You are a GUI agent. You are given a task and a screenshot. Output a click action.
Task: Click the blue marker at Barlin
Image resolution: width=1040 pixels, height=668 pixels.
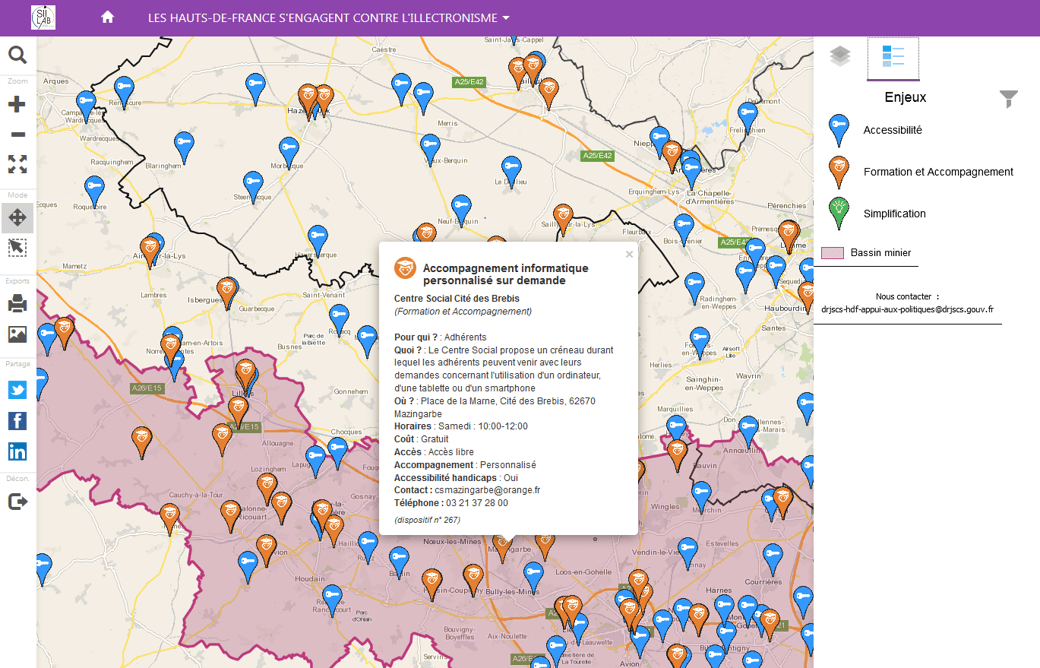pos(399,561)
